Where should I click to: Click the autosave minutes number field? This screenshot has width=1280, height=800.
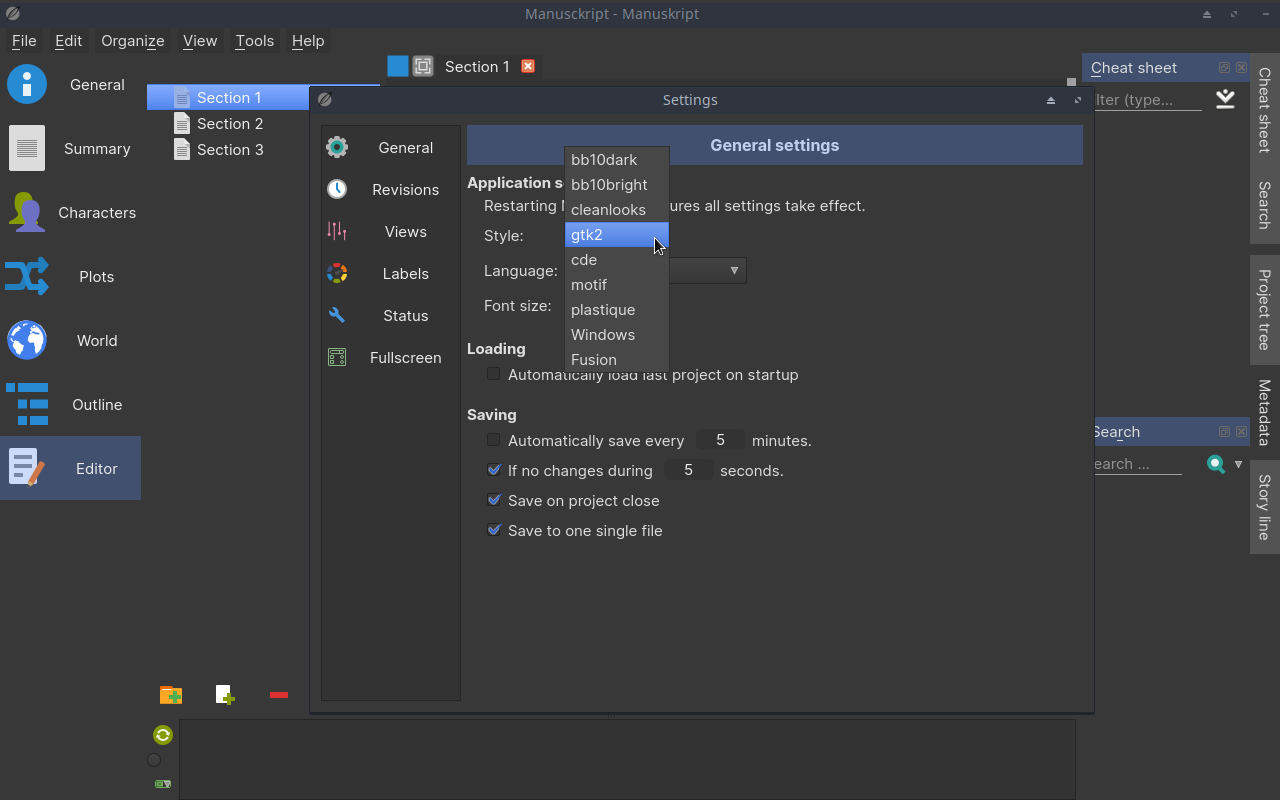pos(720,440)
